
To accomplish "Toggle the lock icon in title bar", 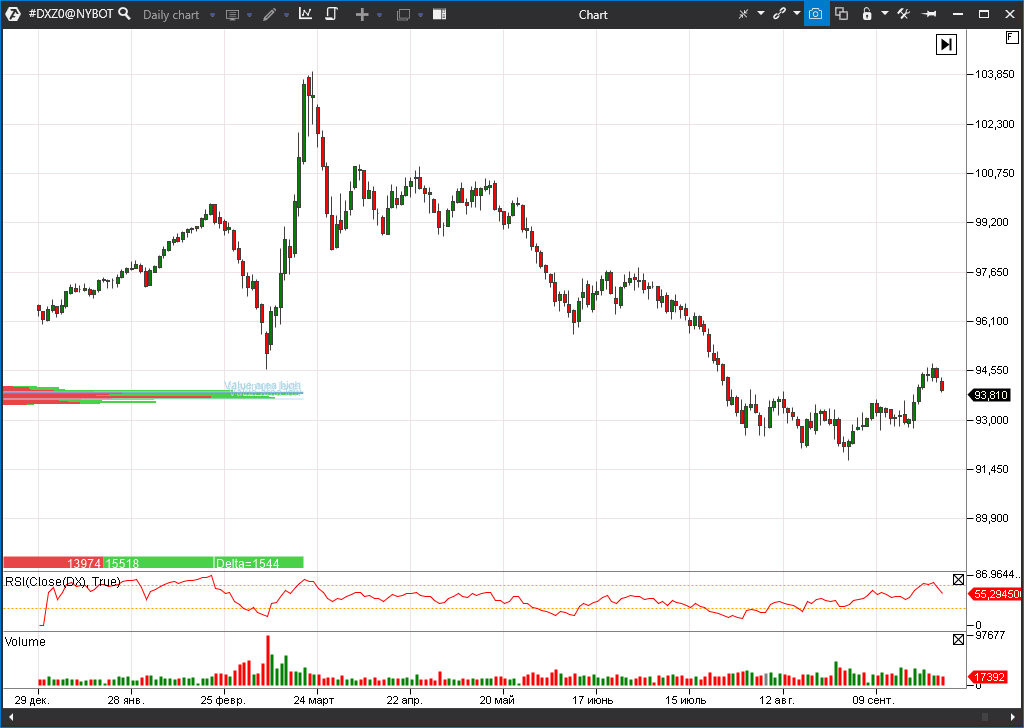I will click(867, 14).
